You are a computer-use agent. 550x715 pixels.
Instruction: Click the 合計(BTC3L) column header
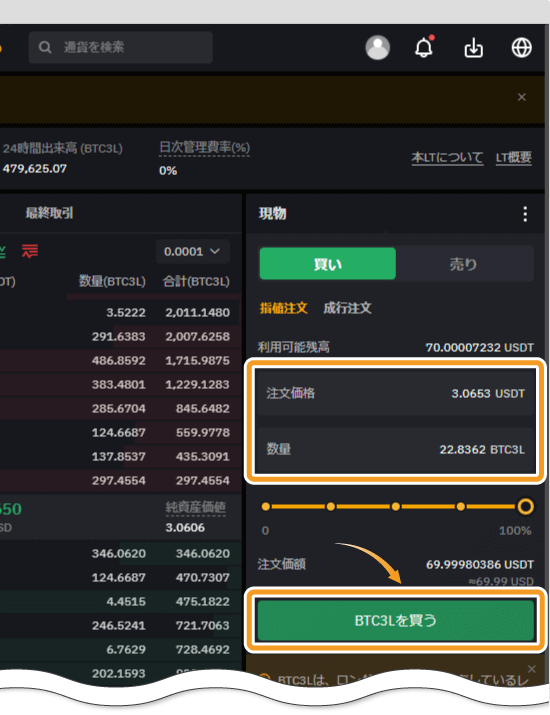pos(196,281)
